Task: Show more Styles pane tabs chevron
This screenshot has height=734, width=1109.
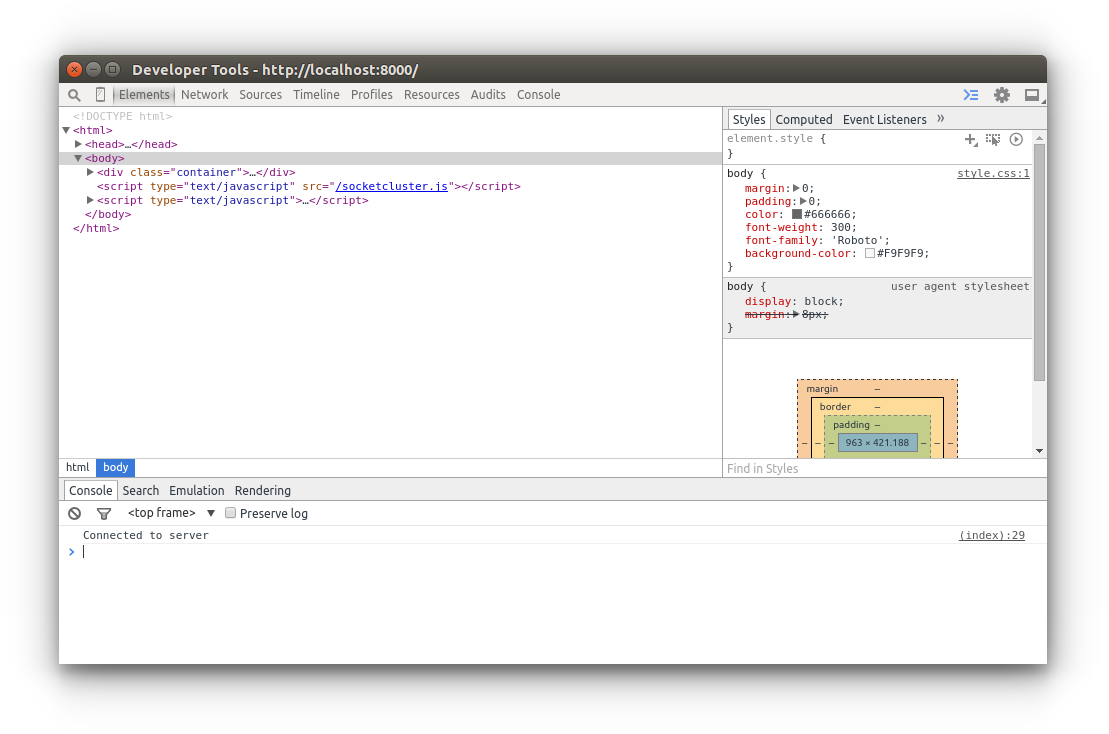Action: pyautogui.click(x=940, y=119)
